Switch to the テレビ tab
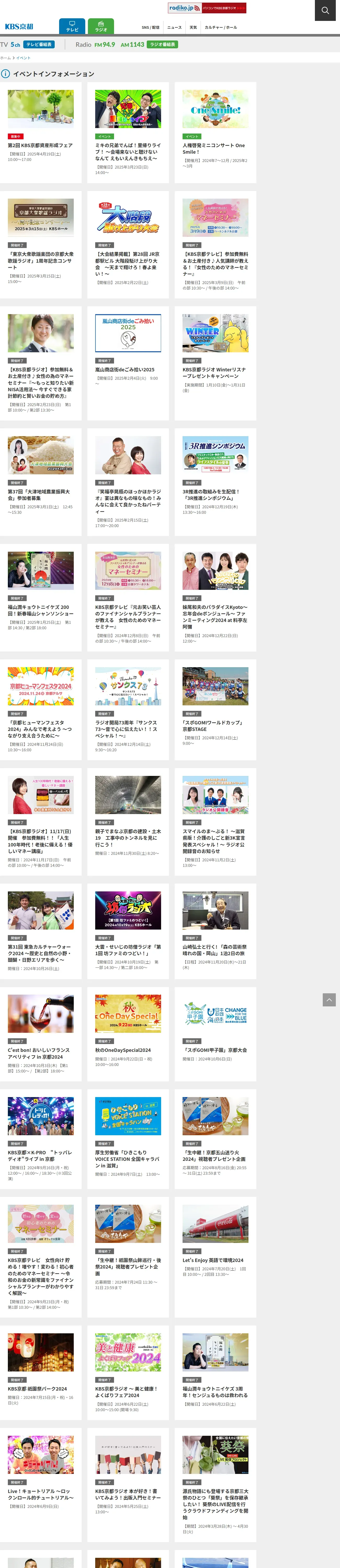The width and height of the screenshot is (340, 1568). click(72, 26)
